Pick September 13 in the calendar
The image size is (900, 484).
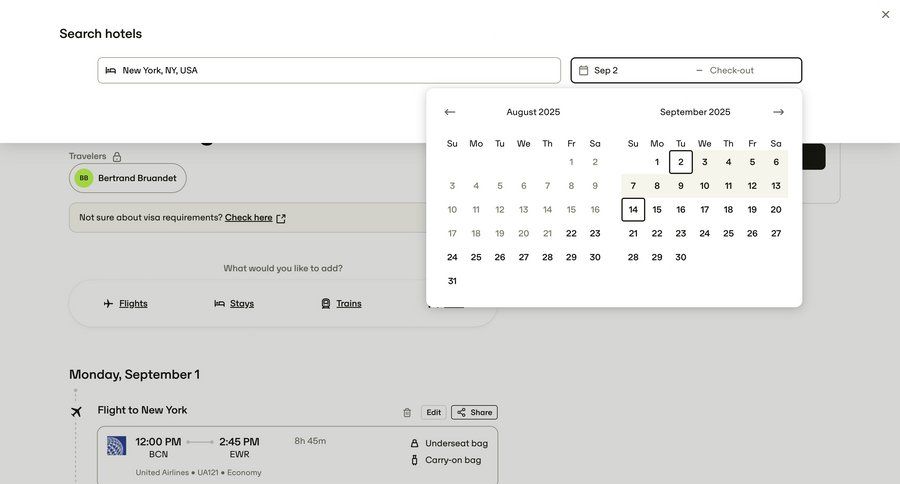point(776,186)
